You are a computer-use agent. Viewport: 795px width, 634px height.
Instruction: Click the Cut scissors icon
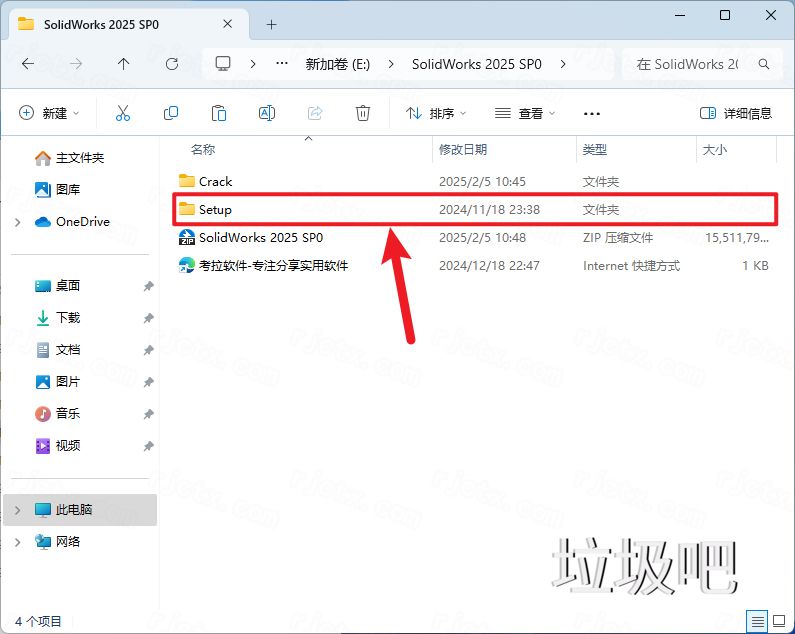[x=123, y=113]
